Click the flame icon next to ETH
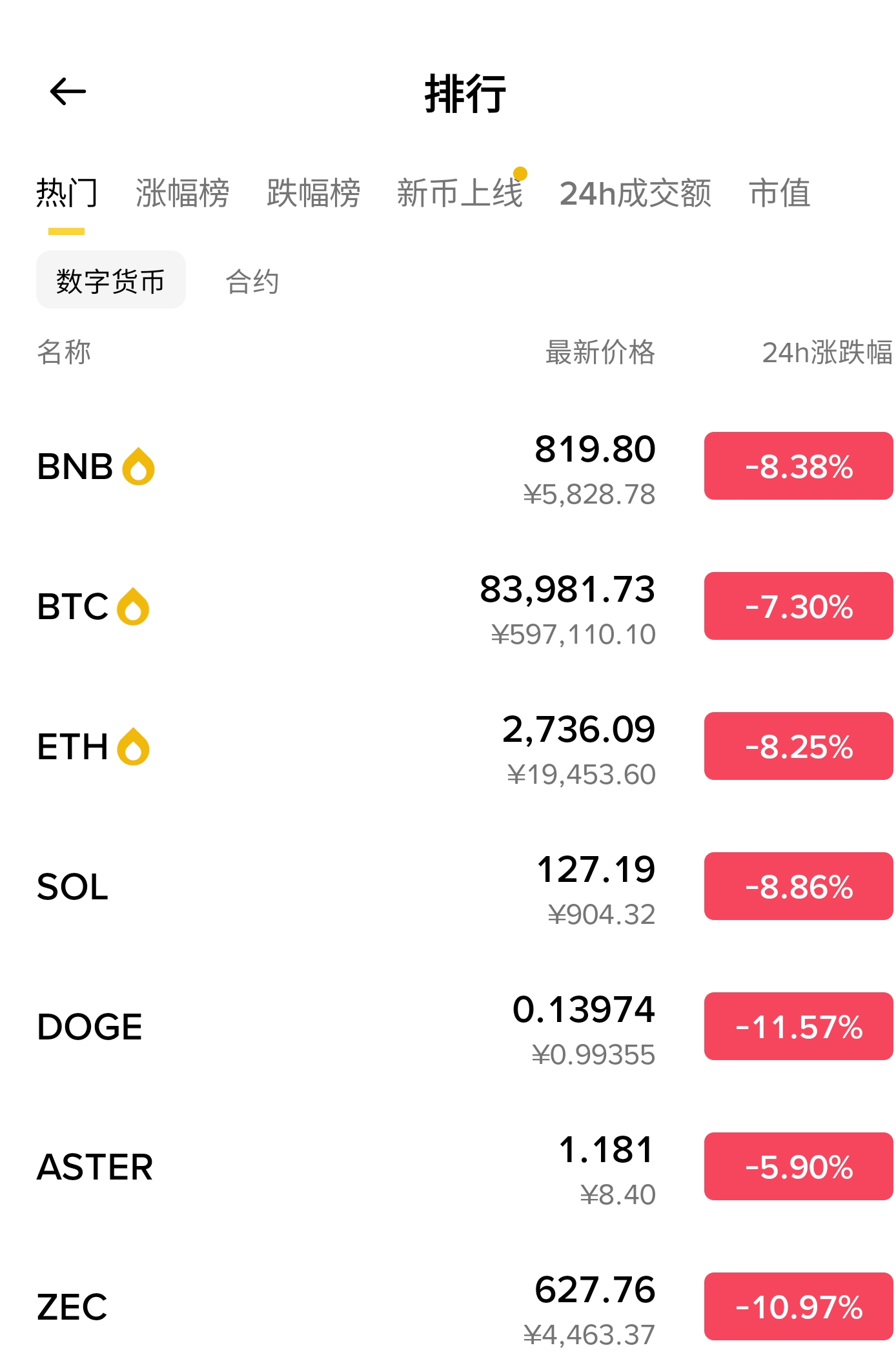896x1370 pixels. (x=133, y=746)
